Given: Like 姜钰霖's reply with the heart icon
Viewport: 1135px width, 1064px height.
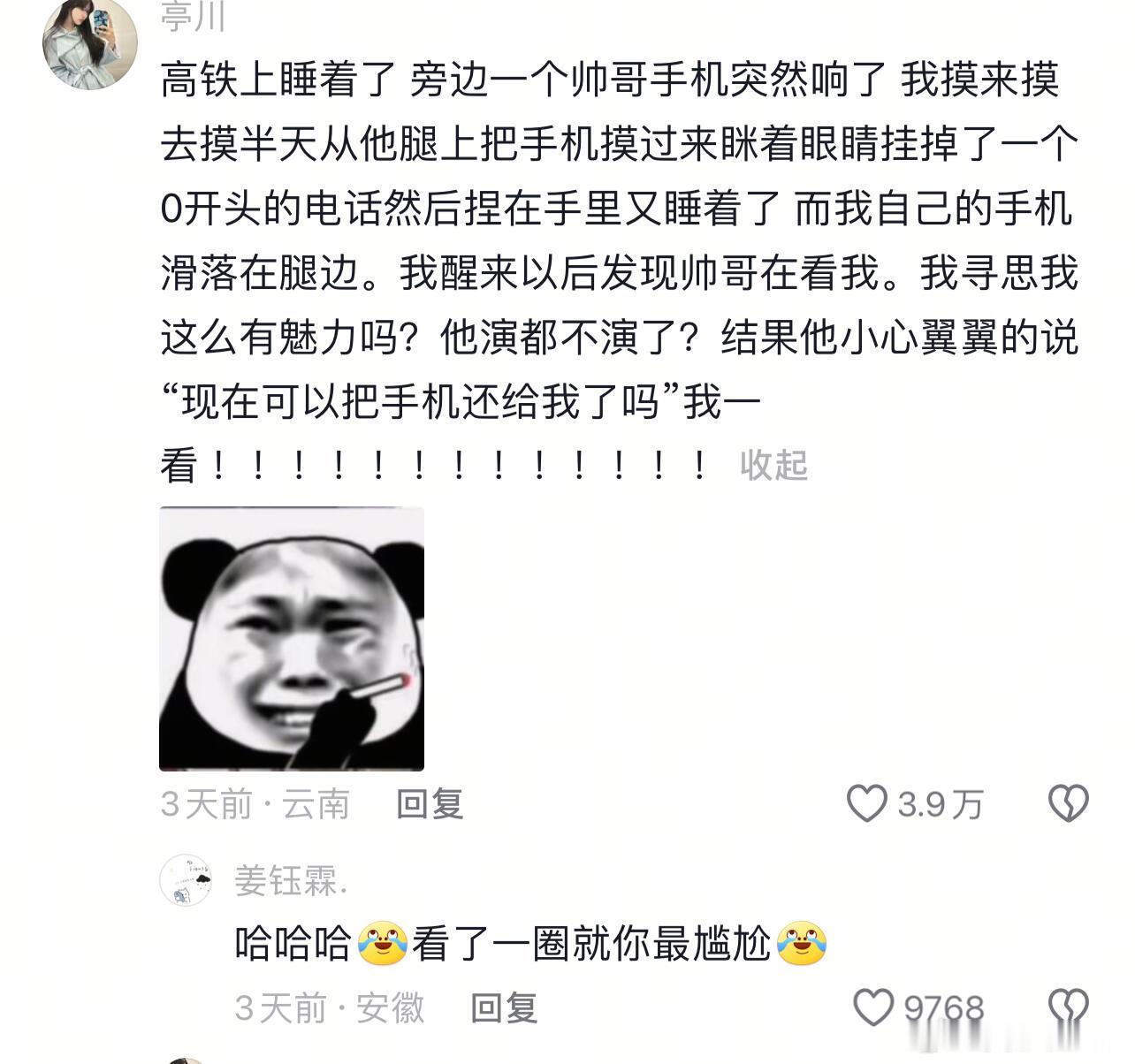Looking at the screenshot, I should [873, 1007].
